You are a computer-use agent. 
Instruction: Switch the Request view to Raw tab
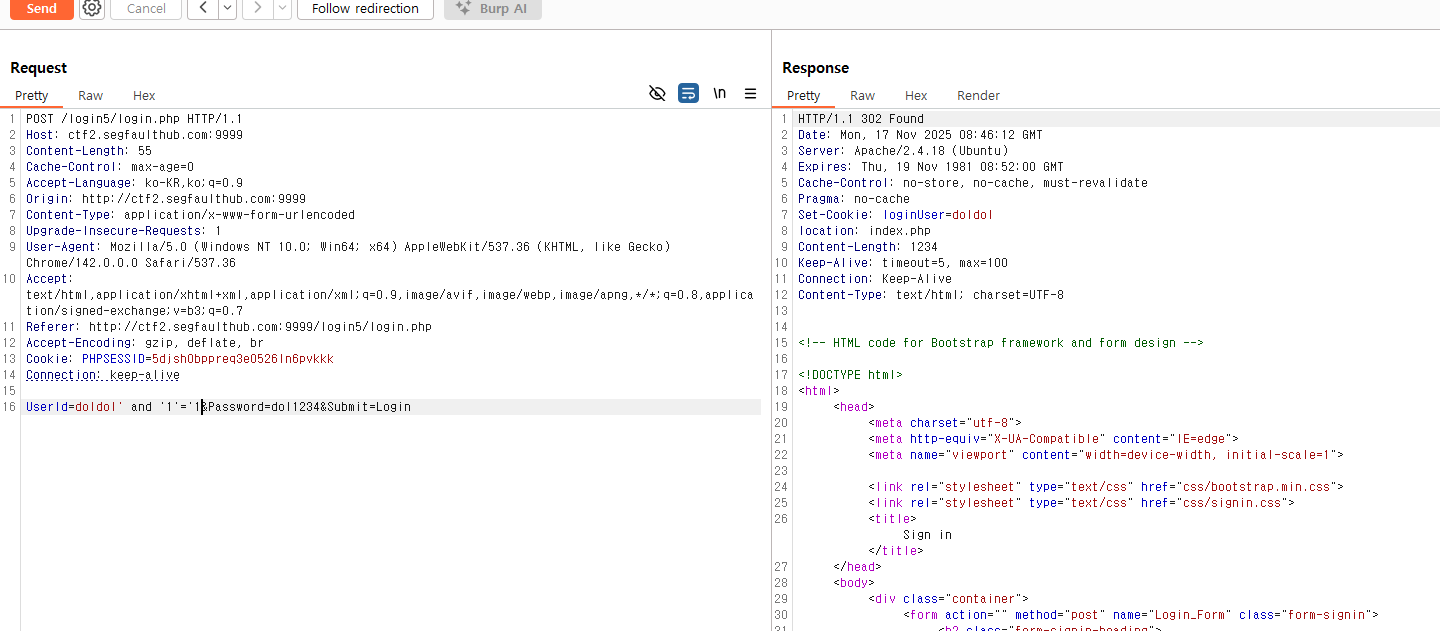[91, 96]
